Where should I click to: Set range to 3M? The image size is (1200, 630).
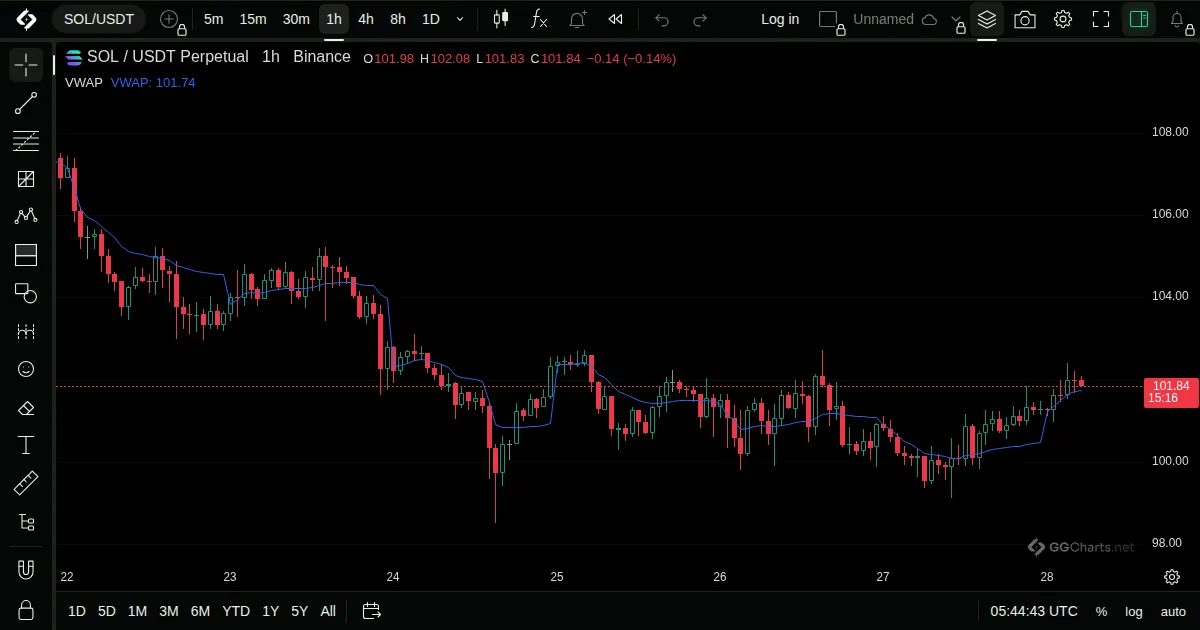(169, 611)
